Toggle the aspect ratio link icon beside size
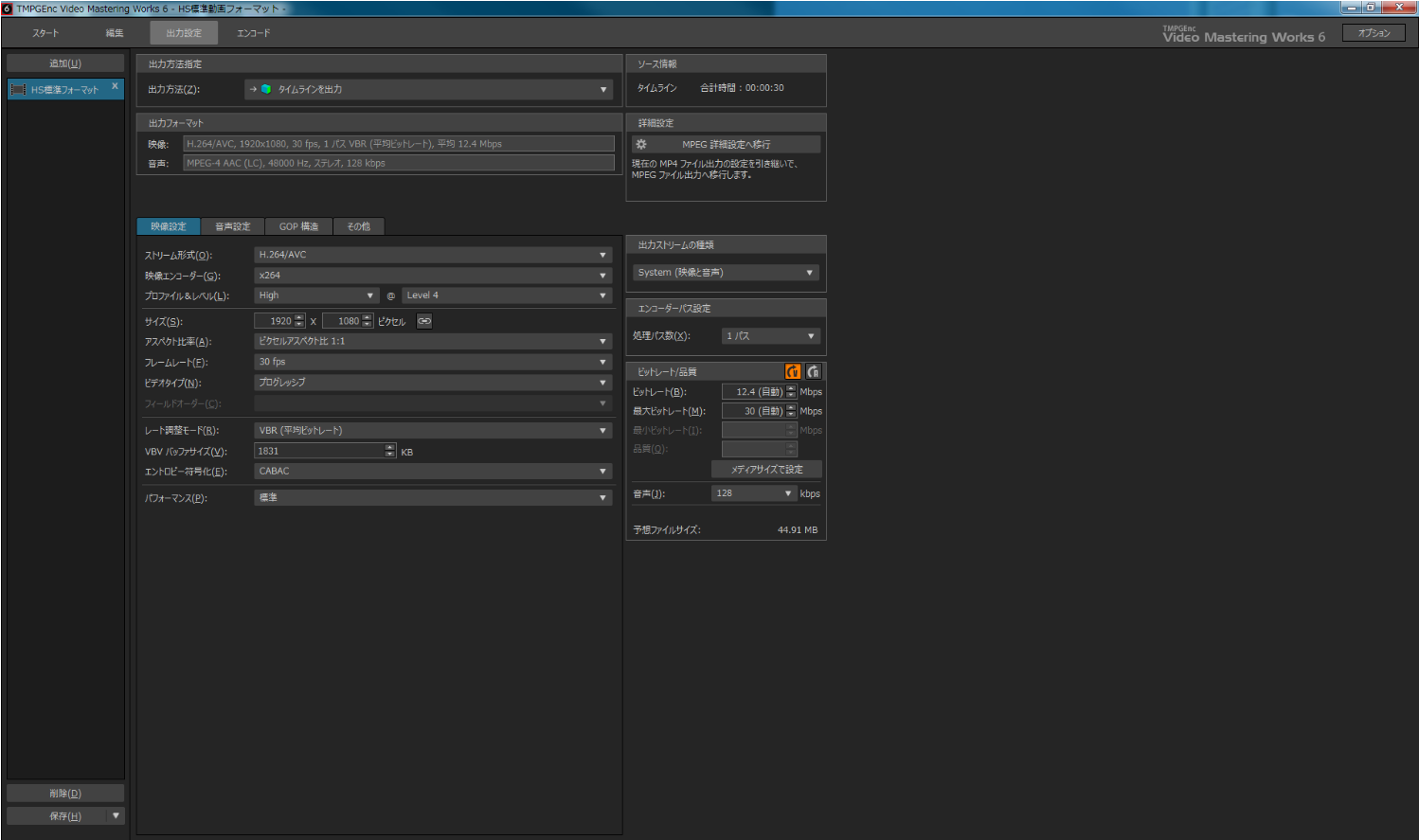 [x=424, y=321]
